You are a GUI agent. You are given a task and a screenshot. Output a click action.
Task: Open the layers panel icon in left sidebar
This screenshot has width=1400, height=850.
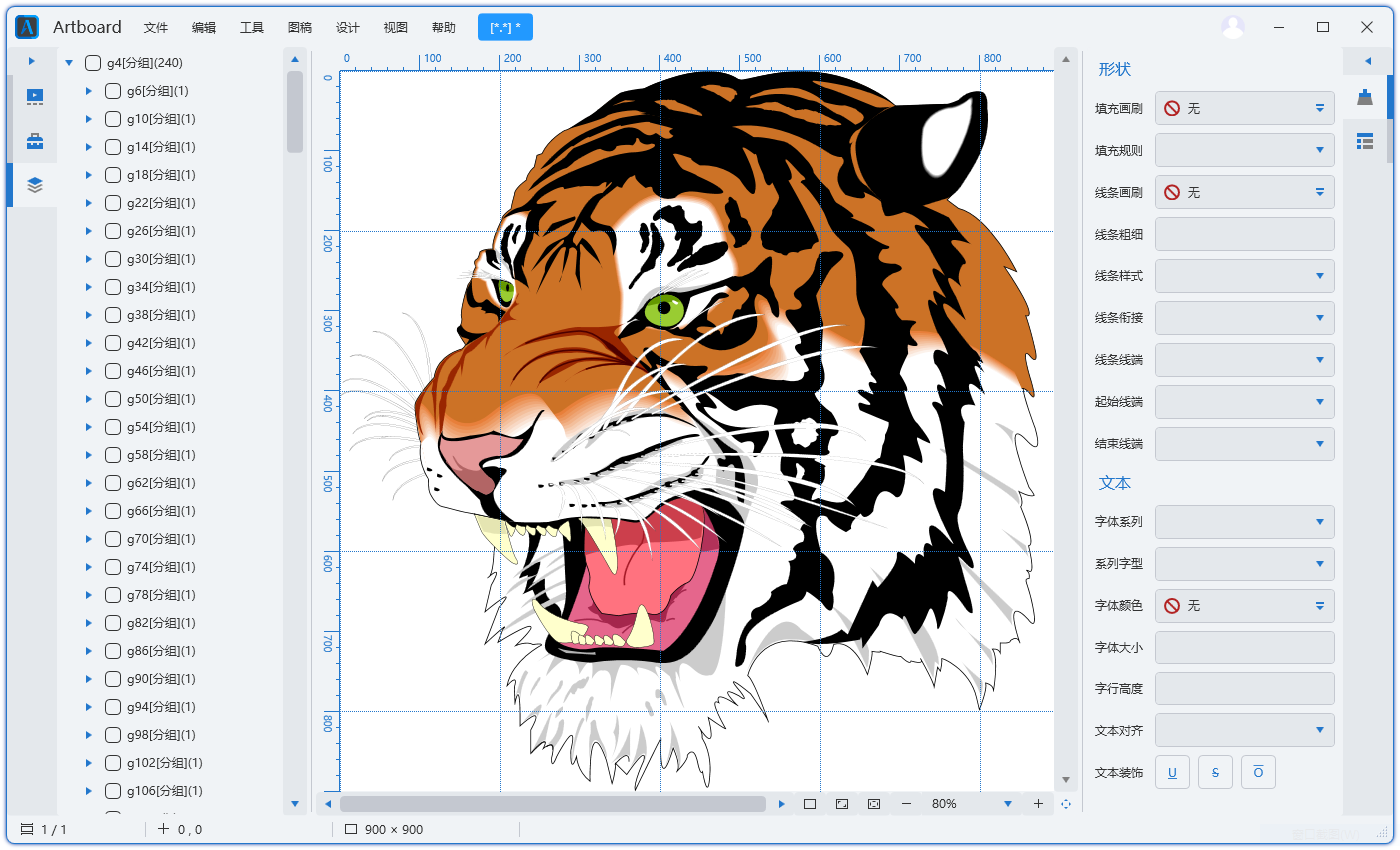click(x=35, y=185)
